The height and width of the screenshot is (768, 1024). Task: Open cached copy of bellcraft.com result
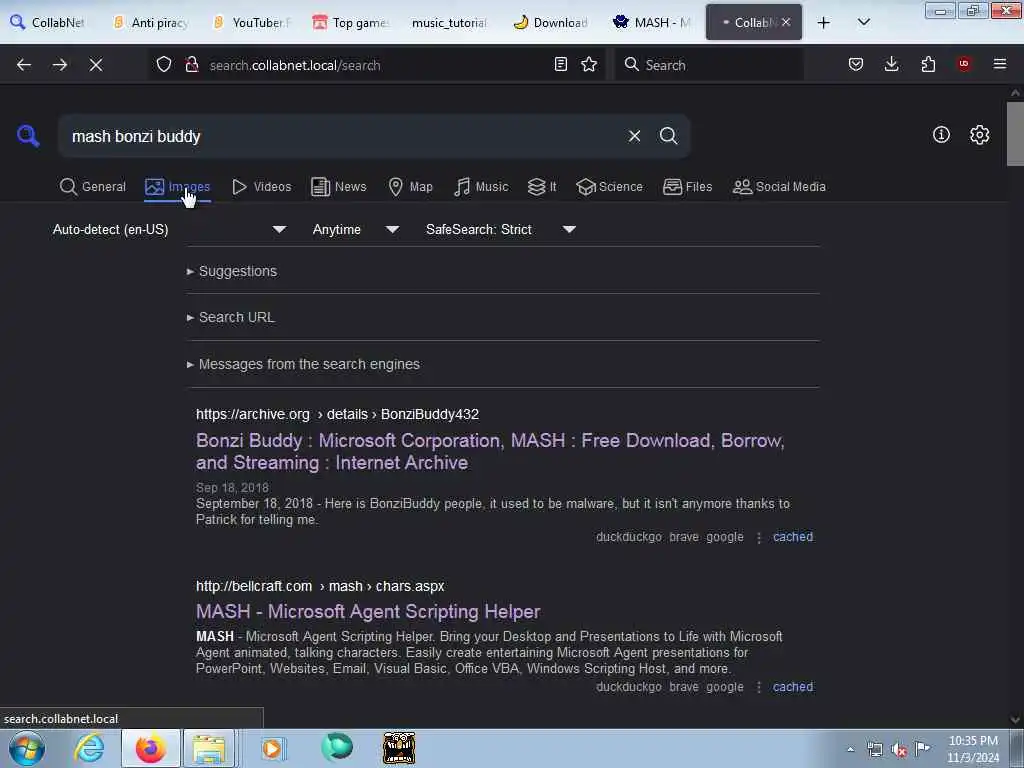point(793,687)
